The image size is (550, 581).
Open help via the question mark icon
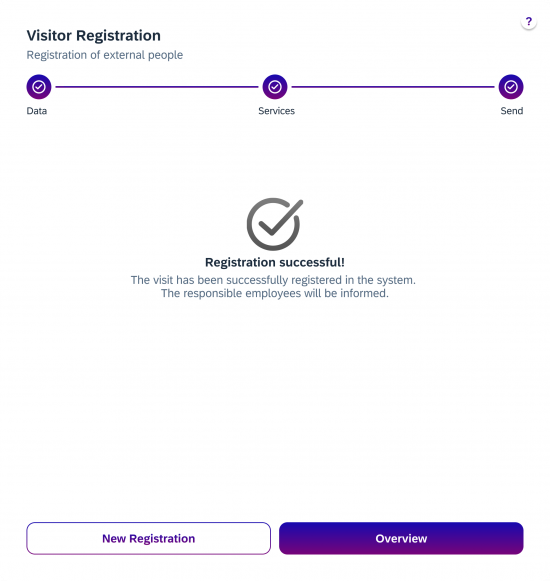pyautogui.click(x=528, y=21)
